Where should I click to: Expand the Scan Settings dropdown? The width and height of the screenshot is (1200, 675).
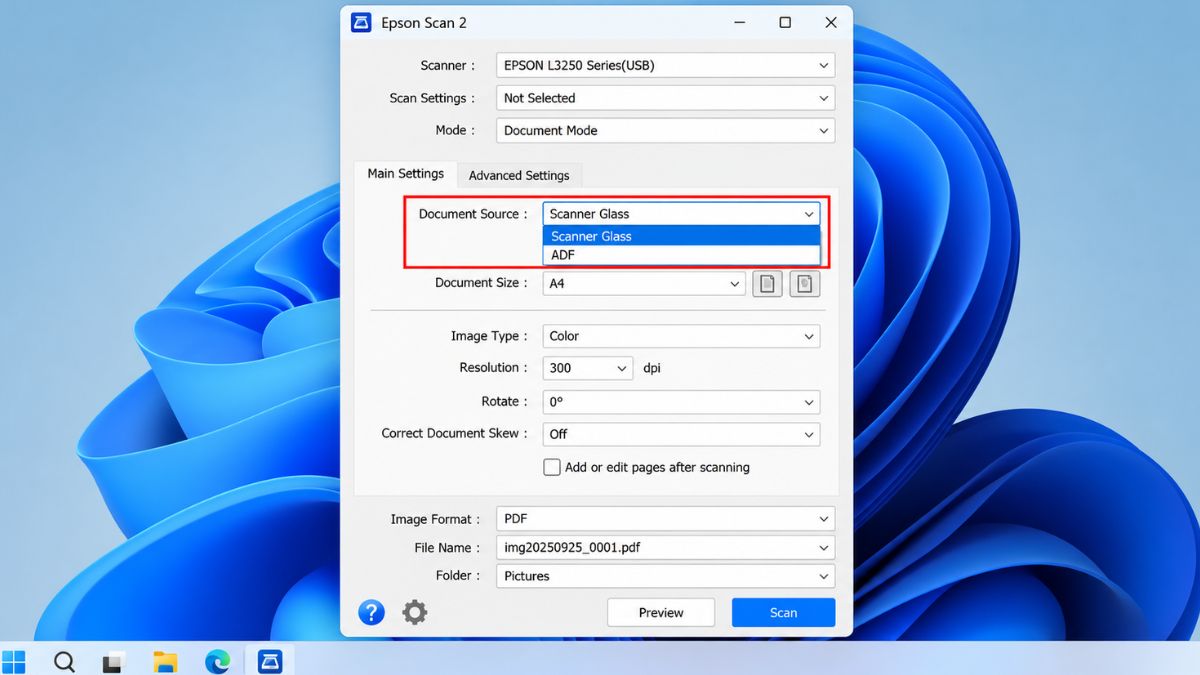[666, 98]
